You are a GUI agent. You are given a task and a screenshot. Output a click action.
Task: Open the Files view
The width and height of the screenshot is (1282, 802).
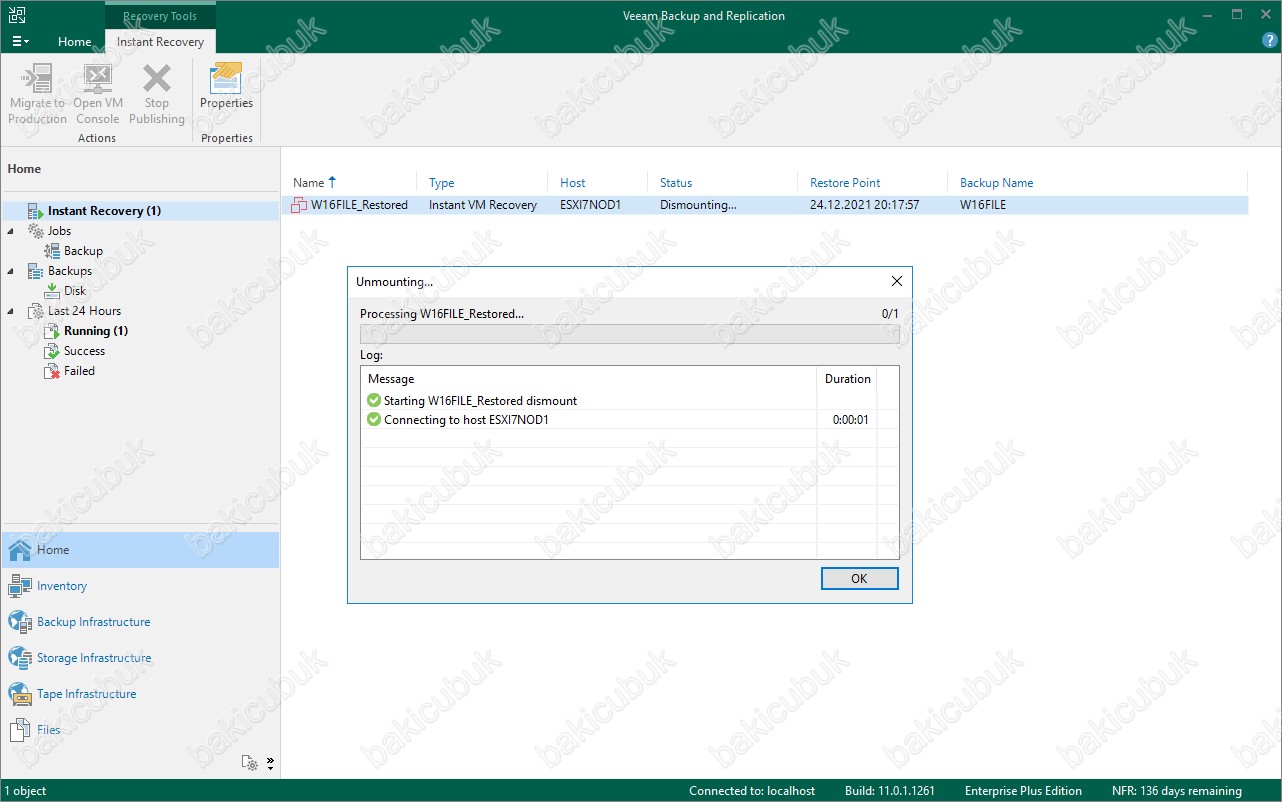click(49, 730)
